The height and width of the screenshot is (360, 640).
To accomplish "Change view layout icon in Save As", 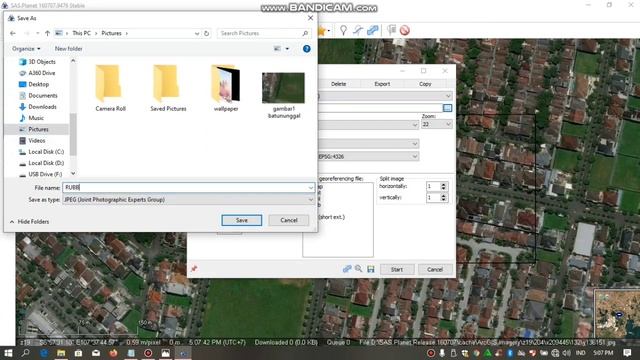I will click(x=277, y=49).
